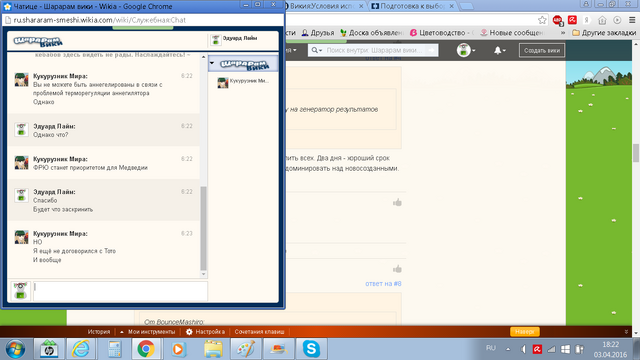640x360 pixels.
Task: Open the Paint app from the taskbar
Action: coord(245,349)
